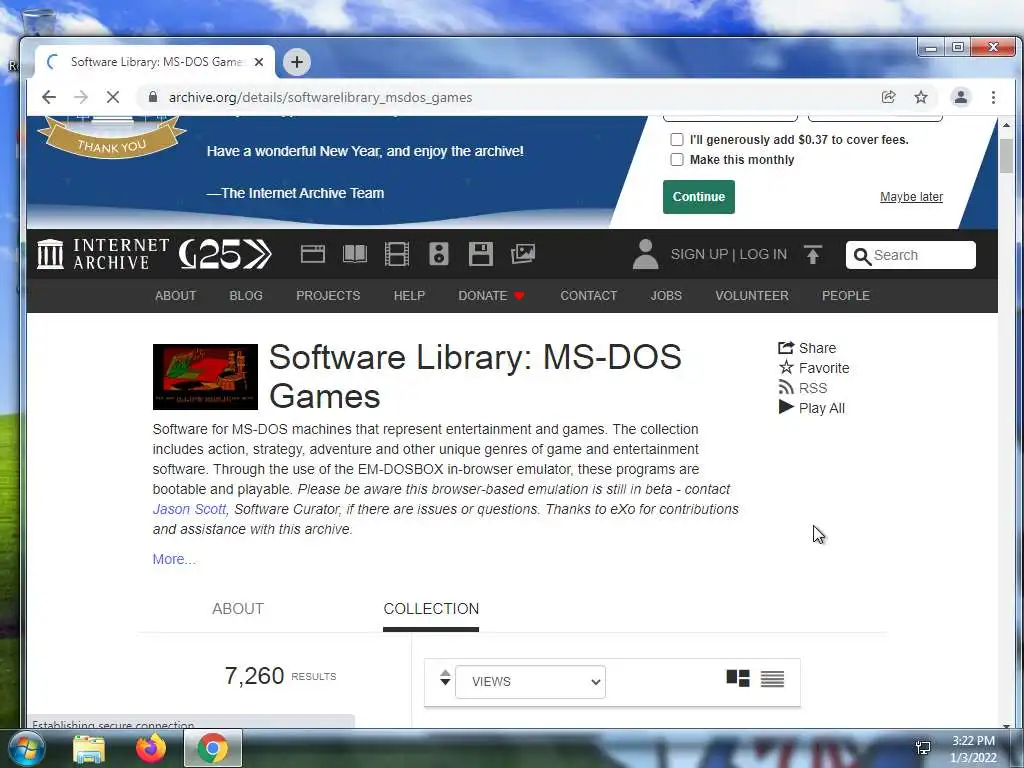Open Chrome three-dot menu
Viewport: 1024px width, 768px height.
pos(993,97)
